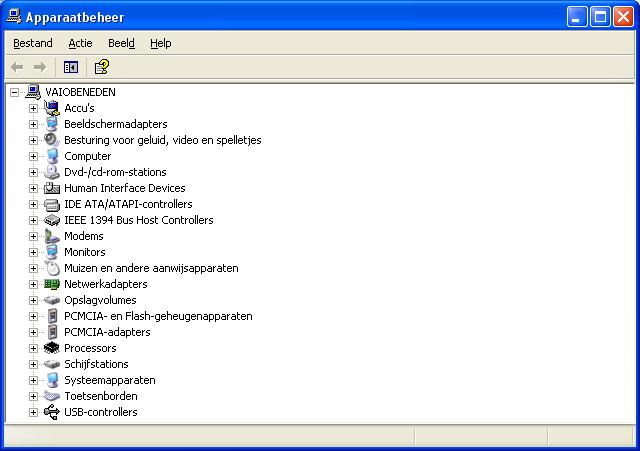The image size is (640, 451).
Task: Select PCMCIA- en Flash-geheugenapparaten label
Action: click(158, 316)
